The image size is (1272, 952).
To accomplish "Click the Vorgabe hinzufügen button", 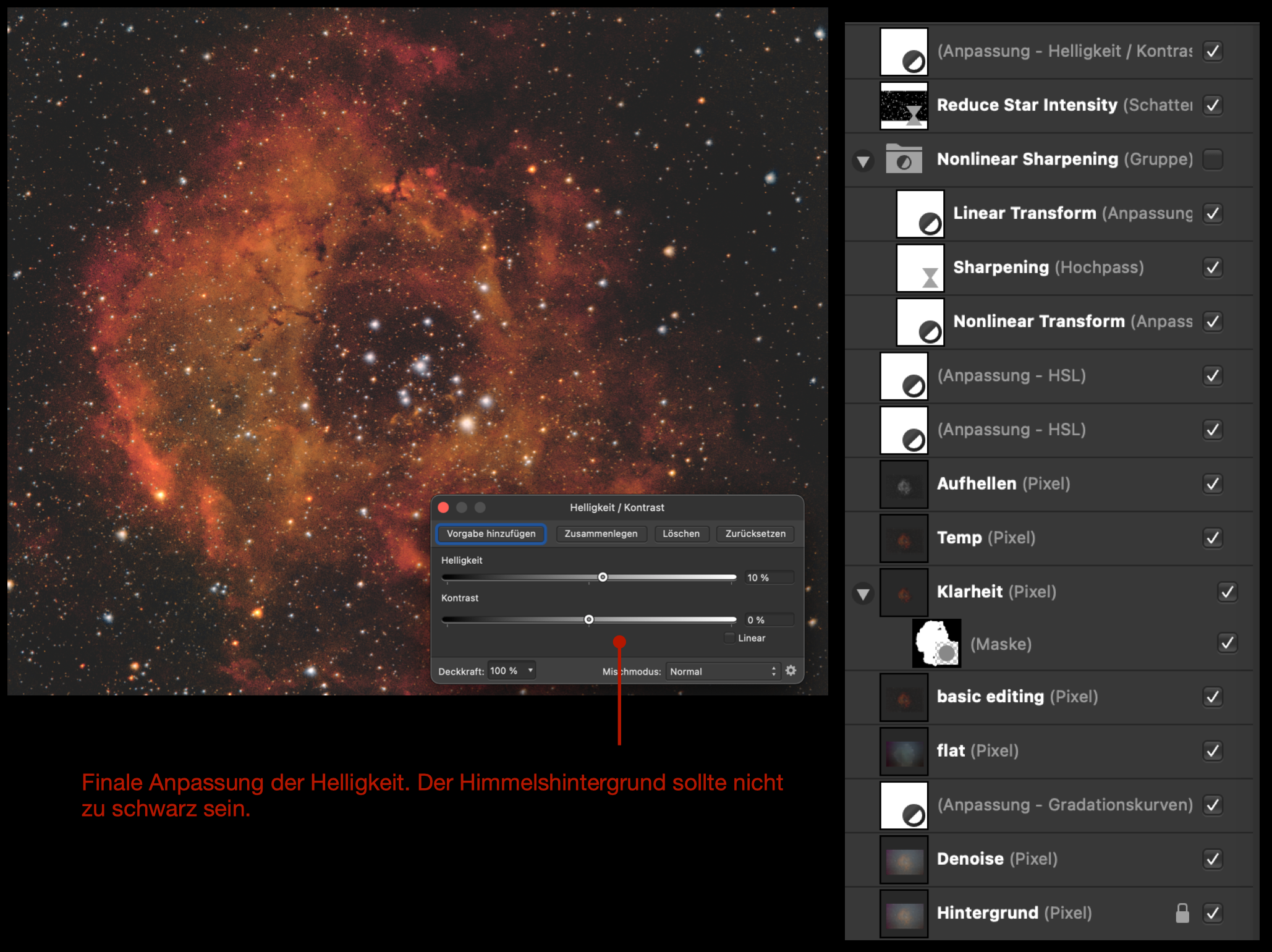I will tap(491, 533).
